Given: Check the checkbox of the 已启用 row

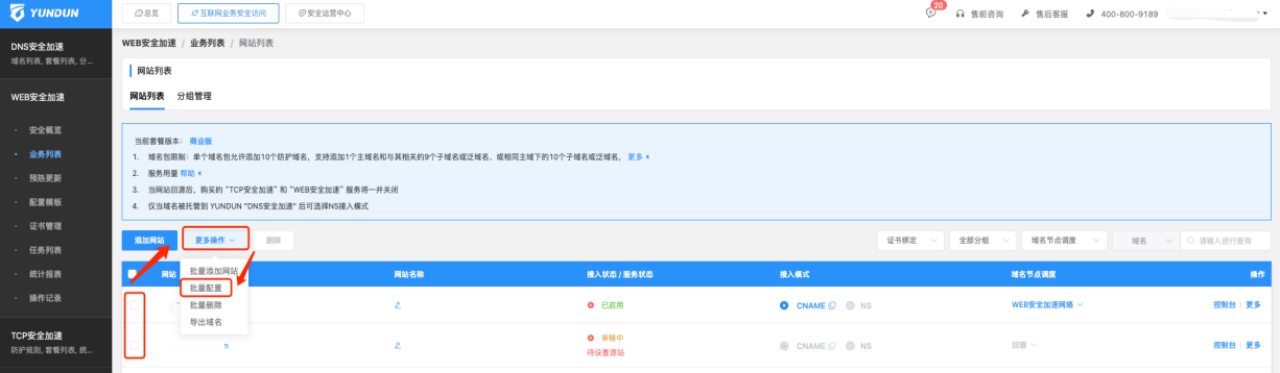Looking at the screenshot, I should [134, 304].
